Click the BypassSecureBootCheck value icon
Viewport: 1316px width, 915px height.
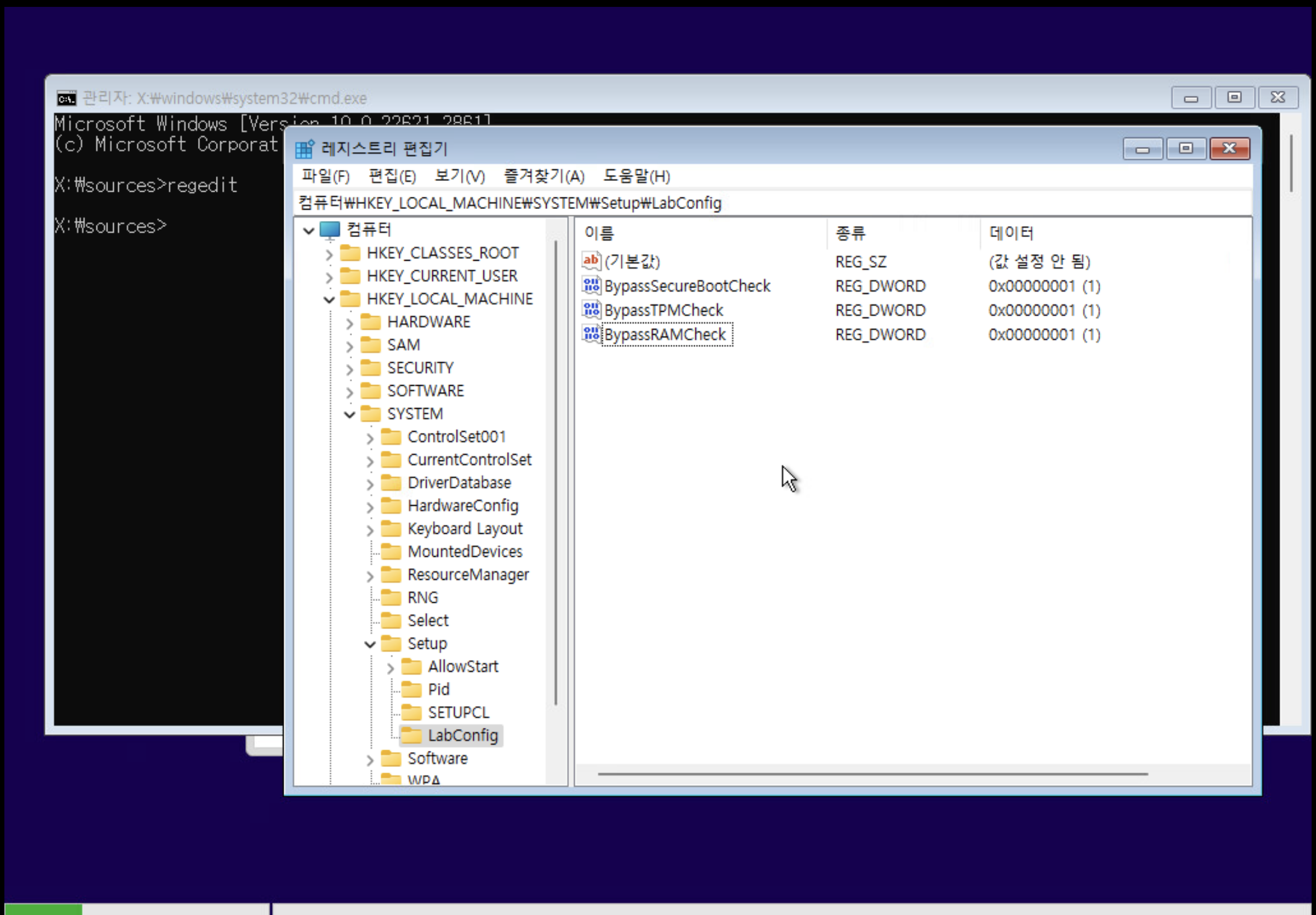[x=591, y=285]
